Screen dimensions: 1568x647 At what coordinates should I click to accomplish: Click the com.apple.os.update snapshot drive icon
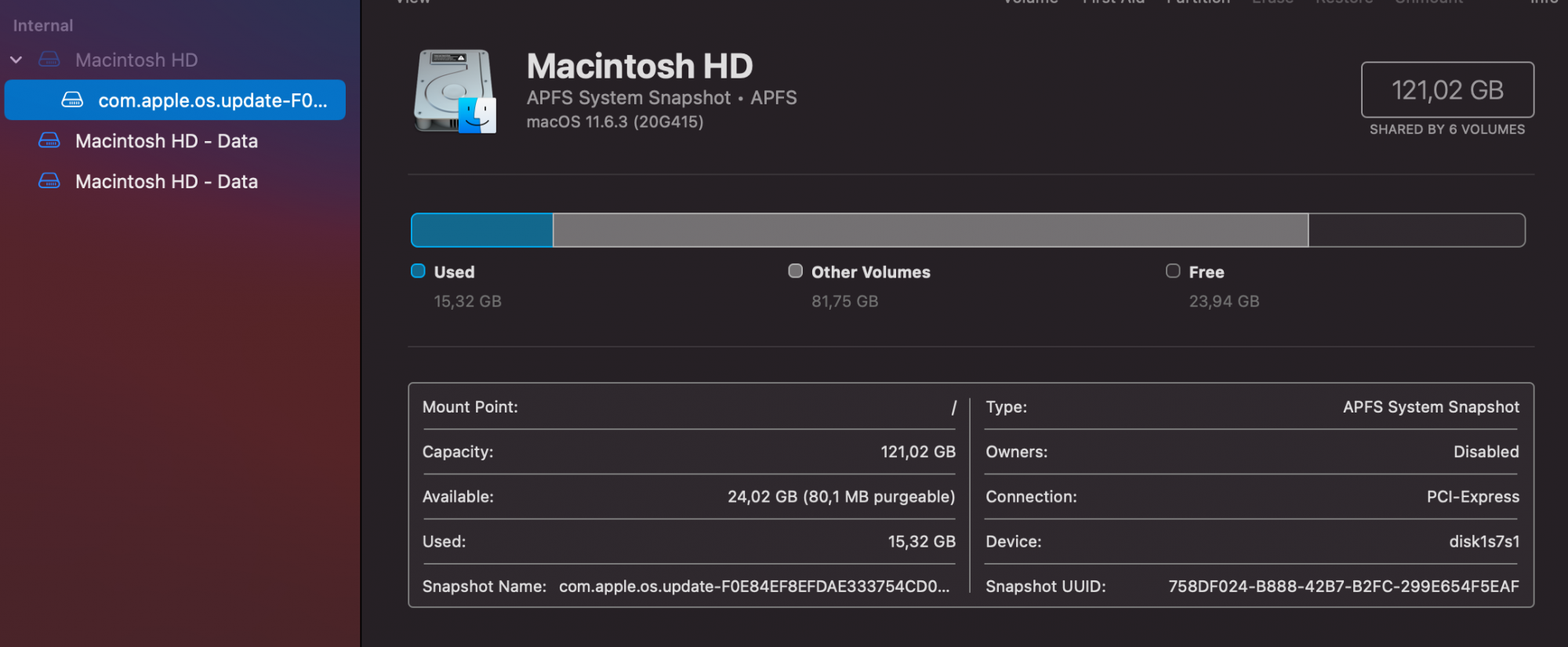click(x=72, y=100)
